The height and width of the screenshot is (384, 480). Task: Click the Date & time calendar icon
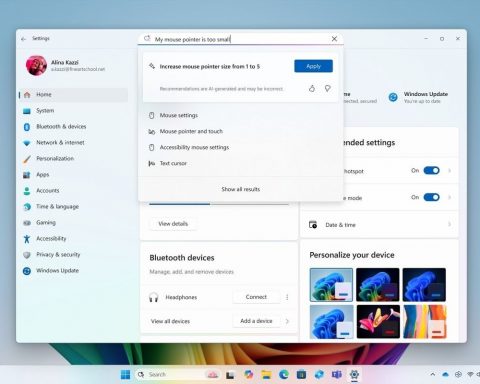[x=313, y=225]
